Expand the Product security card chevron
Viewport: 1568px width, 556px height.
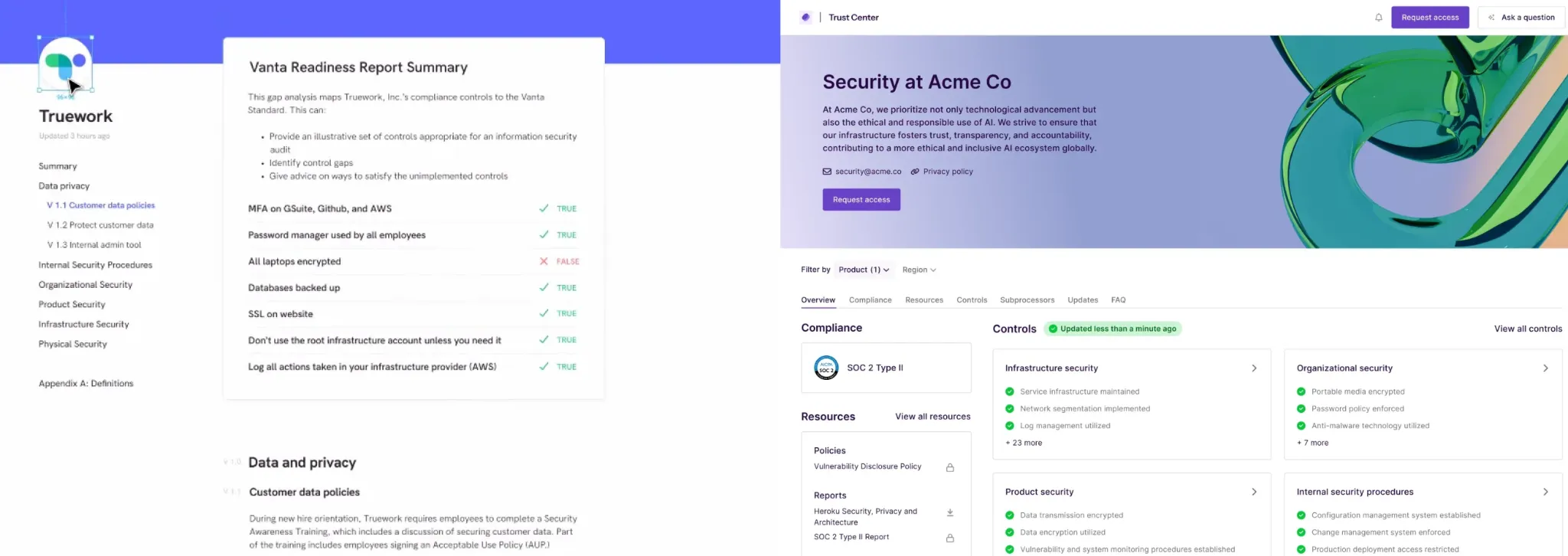[1254, 492]
